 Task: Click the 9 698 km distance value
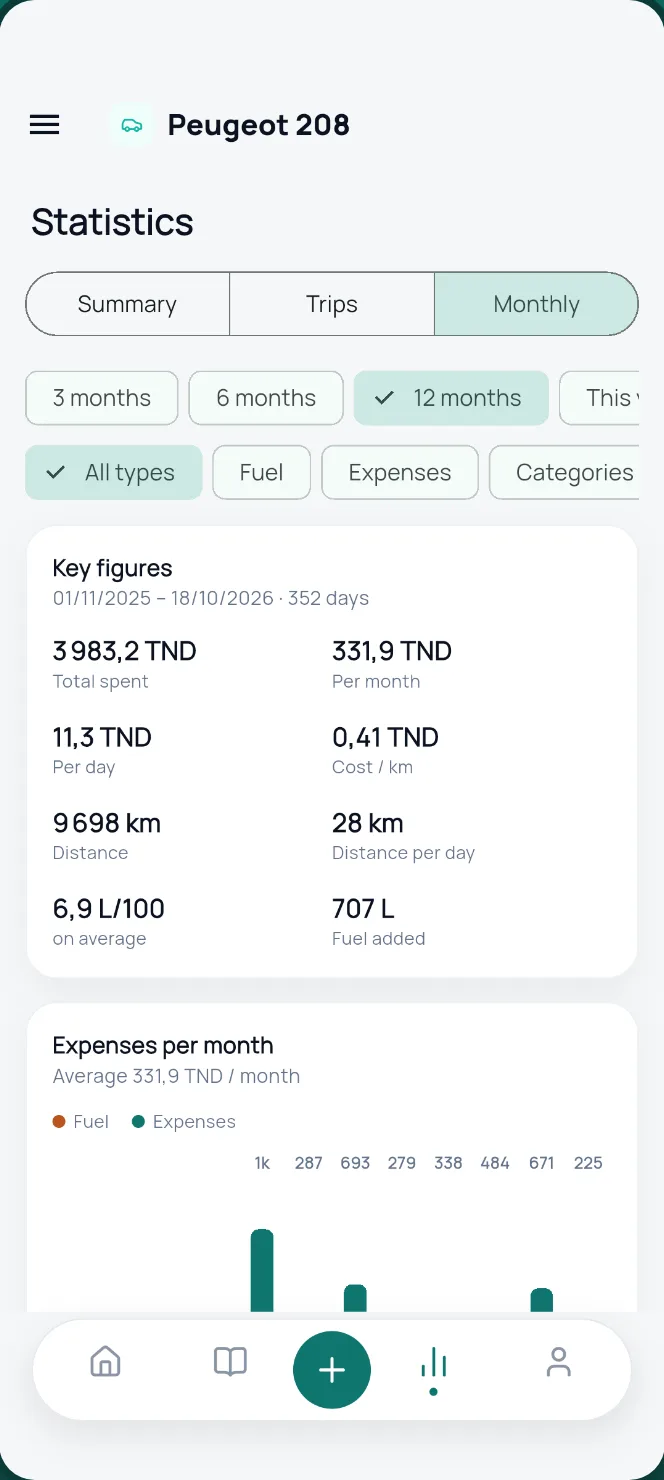107,823
